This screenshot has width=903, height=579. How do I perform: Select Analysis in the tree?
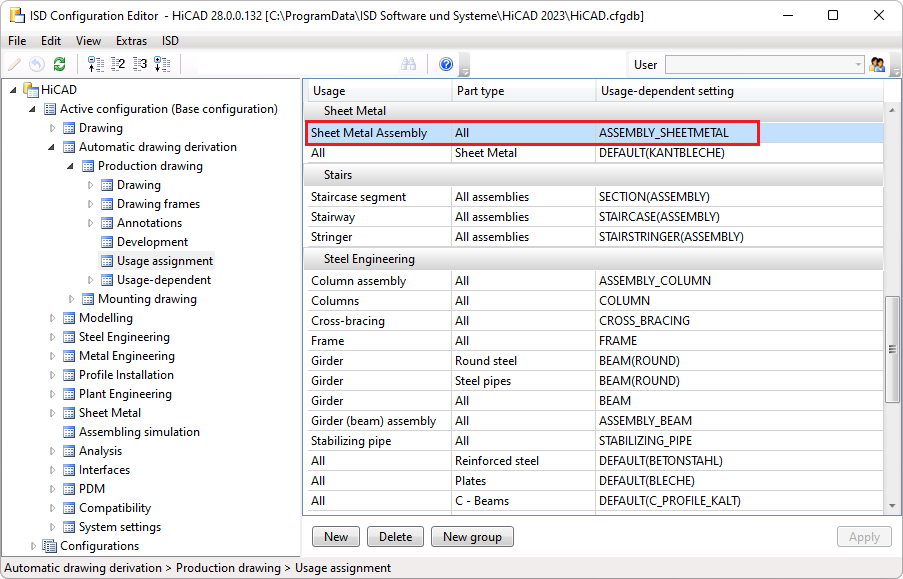[x=100, y=451]
